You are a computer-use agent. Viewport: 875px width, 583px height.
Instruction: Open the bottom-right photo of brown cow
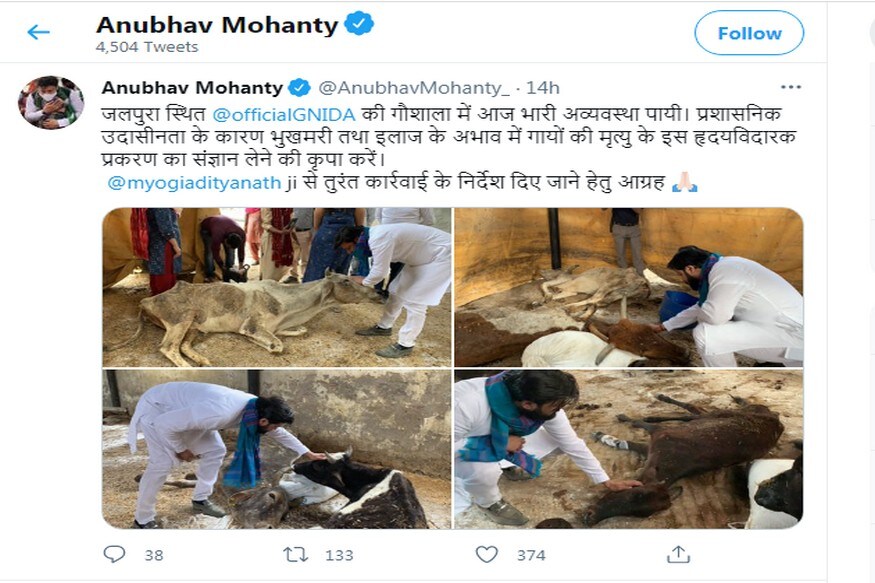[x=628, y=449]
